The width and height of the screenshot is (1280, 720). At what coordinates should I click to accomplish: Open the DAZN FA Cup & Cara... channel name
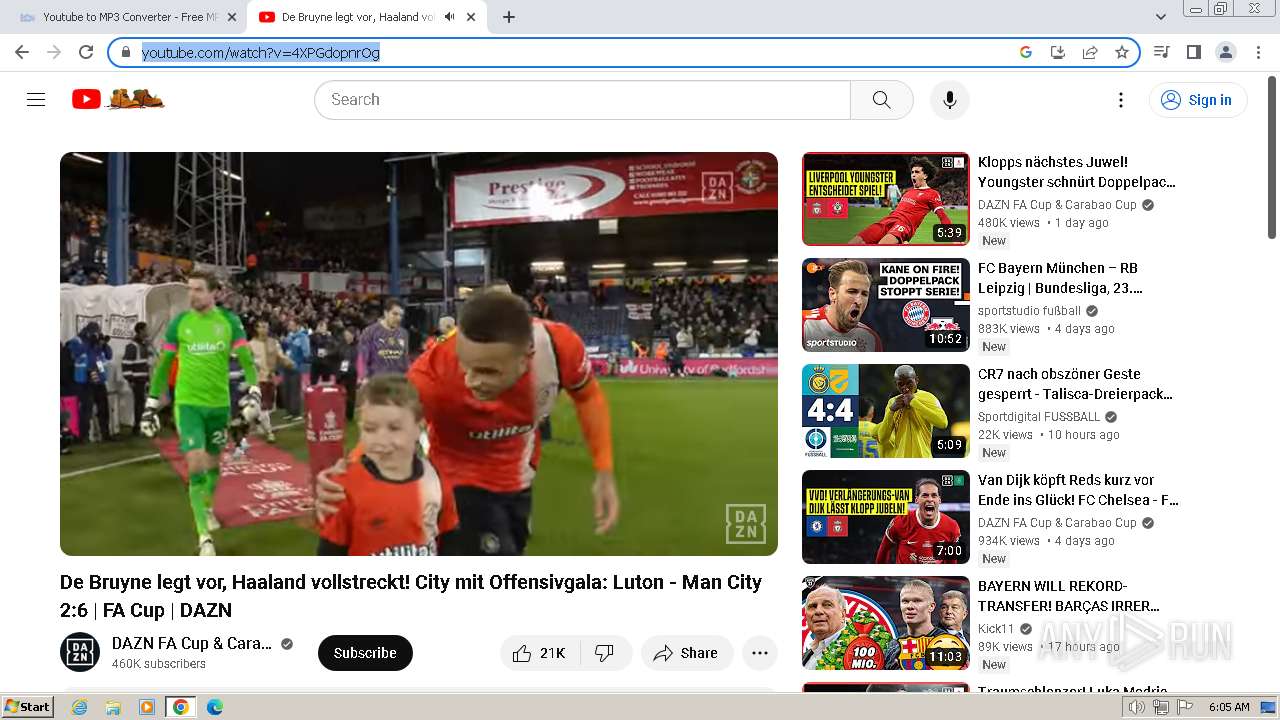tap(192, 643)
